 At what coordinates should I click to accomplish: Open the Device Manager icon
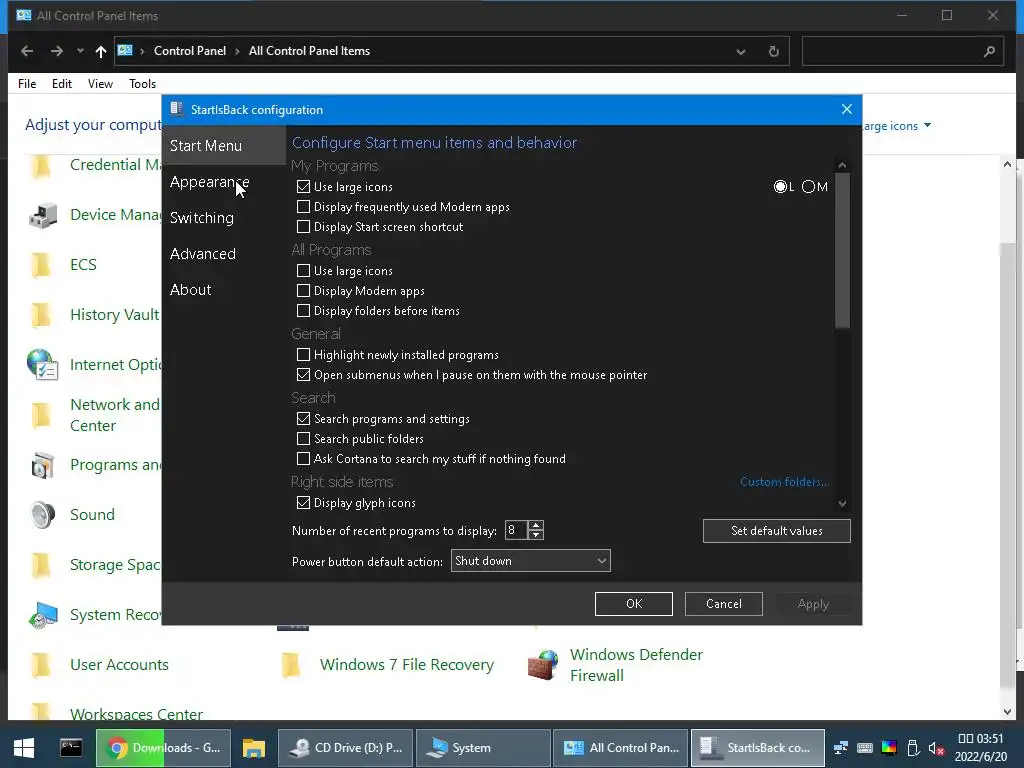point(42,216)
